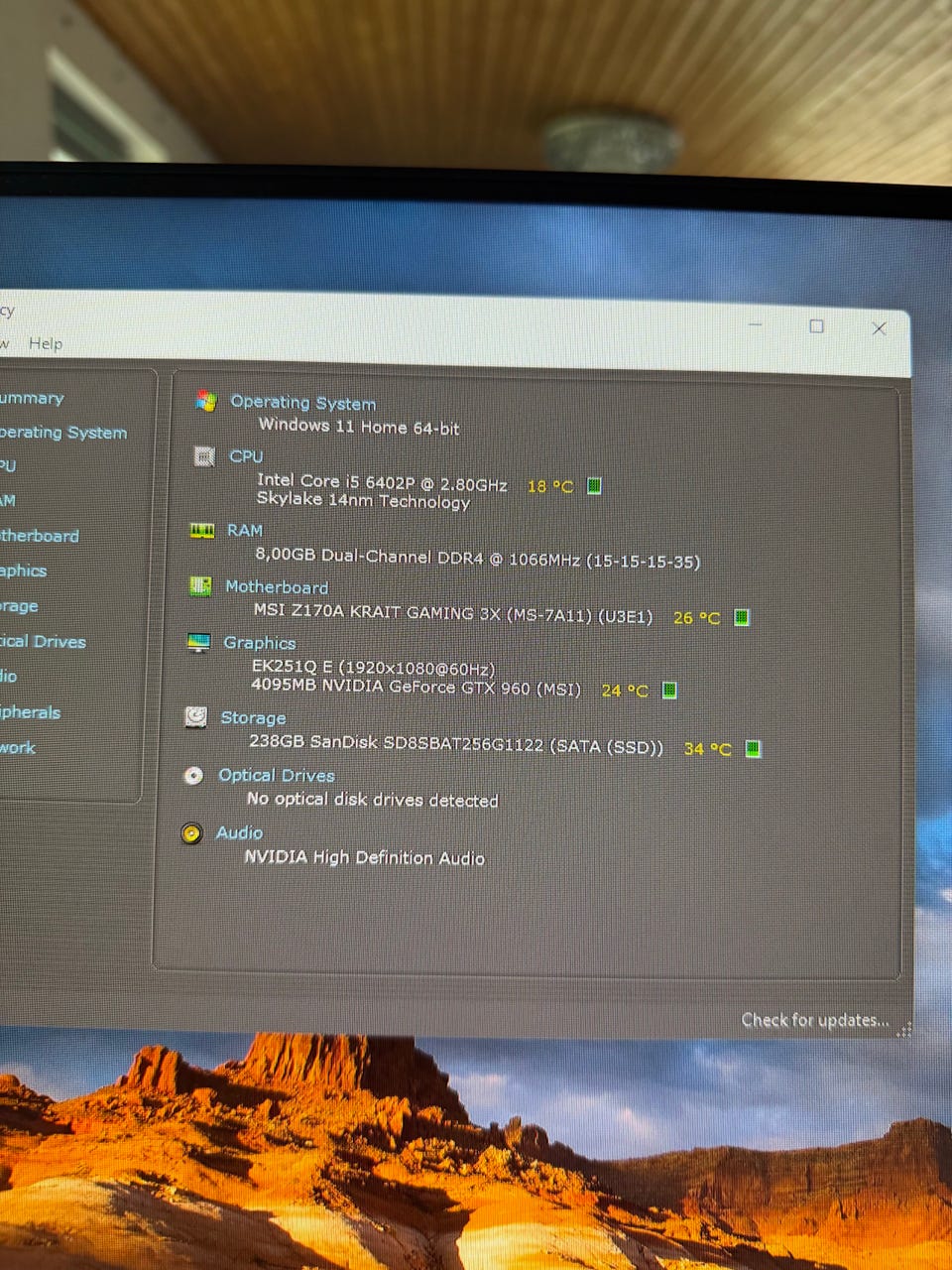Select Operating System in the sidebar

pos(63,433)
